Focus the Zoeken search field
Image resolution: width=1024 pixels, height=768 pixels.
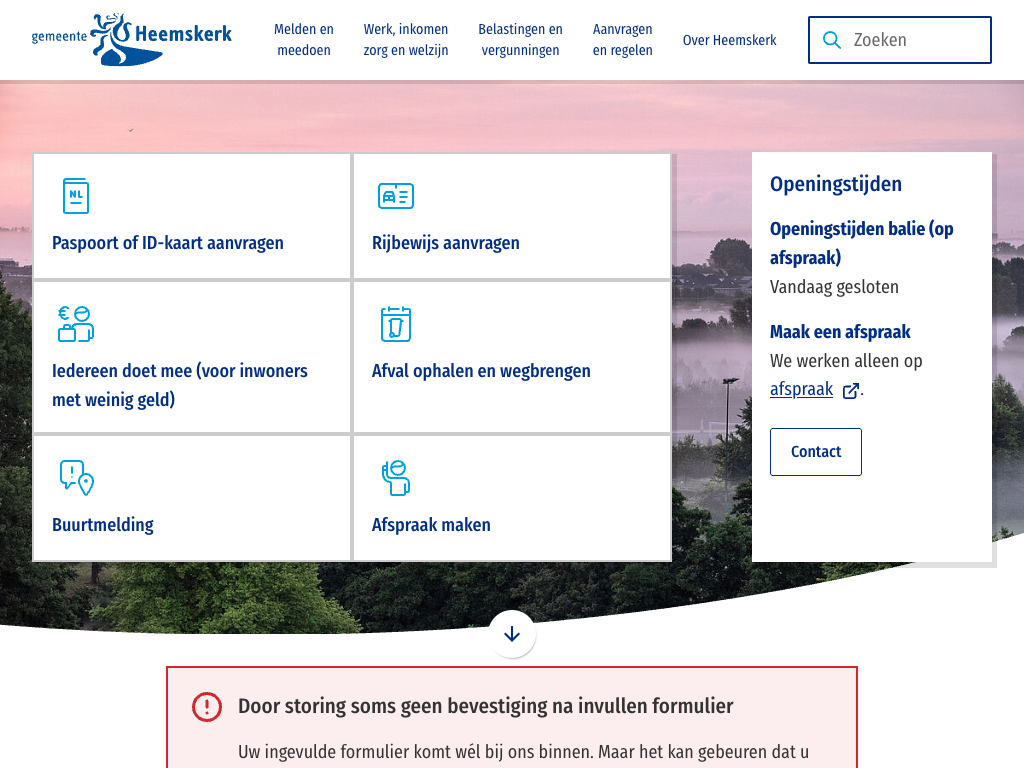(x=915, y=40)
